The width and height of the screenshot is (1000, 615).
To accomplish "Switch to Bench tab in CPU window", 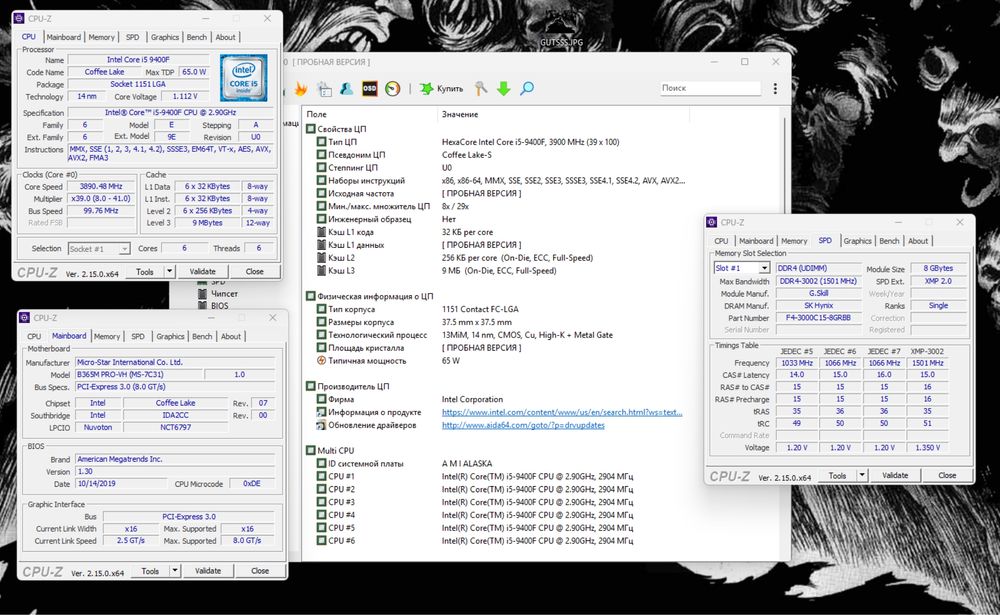I will click(197, 37).
